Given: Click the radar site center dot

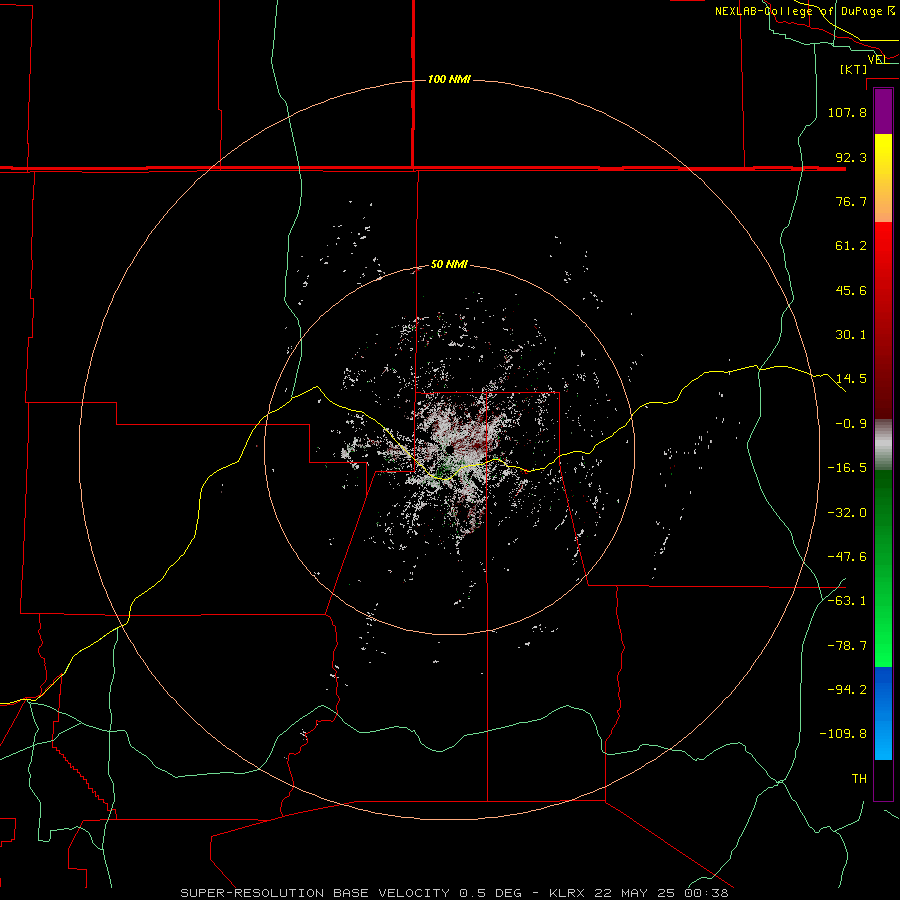Looking at the screenshot, I should (x=448, y=451).
